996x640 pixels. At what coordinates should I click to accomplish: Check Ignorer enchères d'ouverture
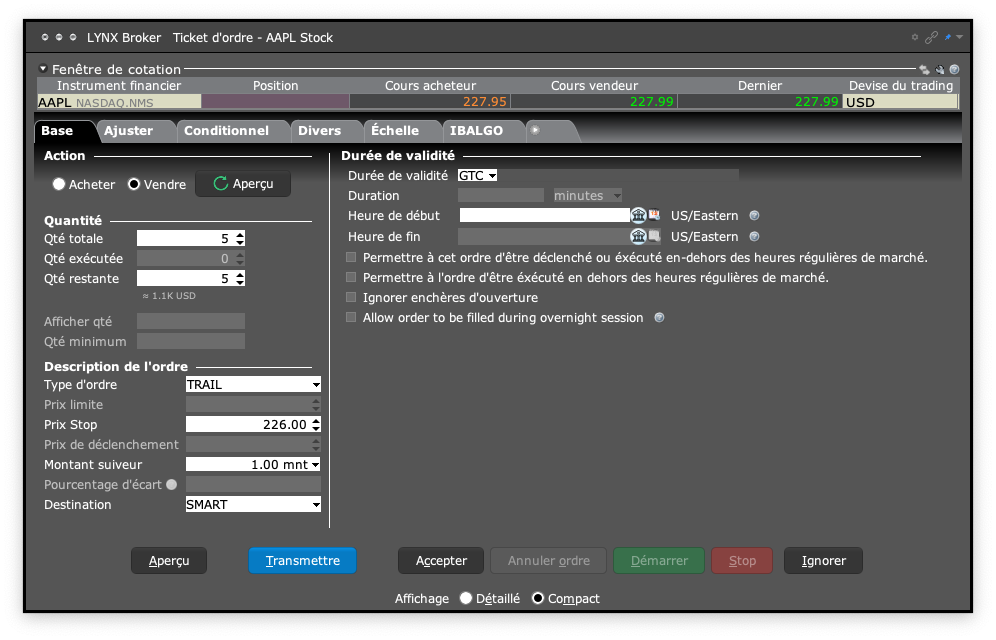[351, 297]
